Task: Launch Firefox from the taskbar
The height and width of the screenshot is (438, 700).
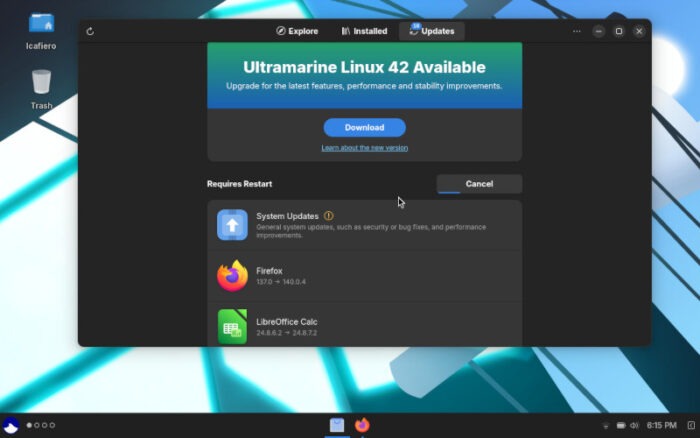Action: pos(362,425)
